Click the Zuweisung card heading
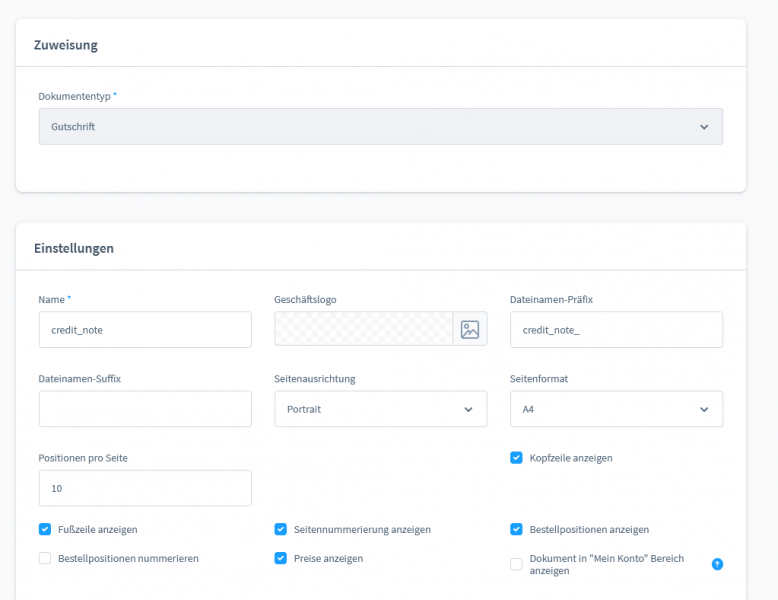This screenshot has width=778, height=600. point(66,45)
